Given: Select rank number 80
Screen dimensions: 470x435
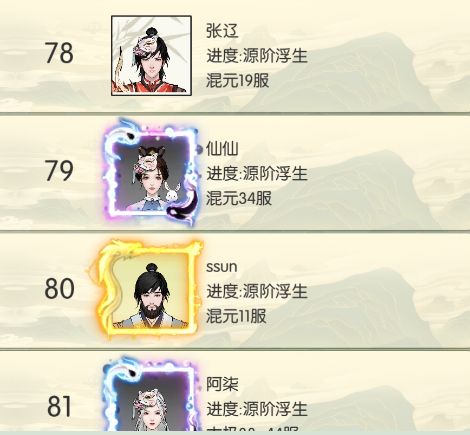Looking at the screenshot, I should coord(59,289).
